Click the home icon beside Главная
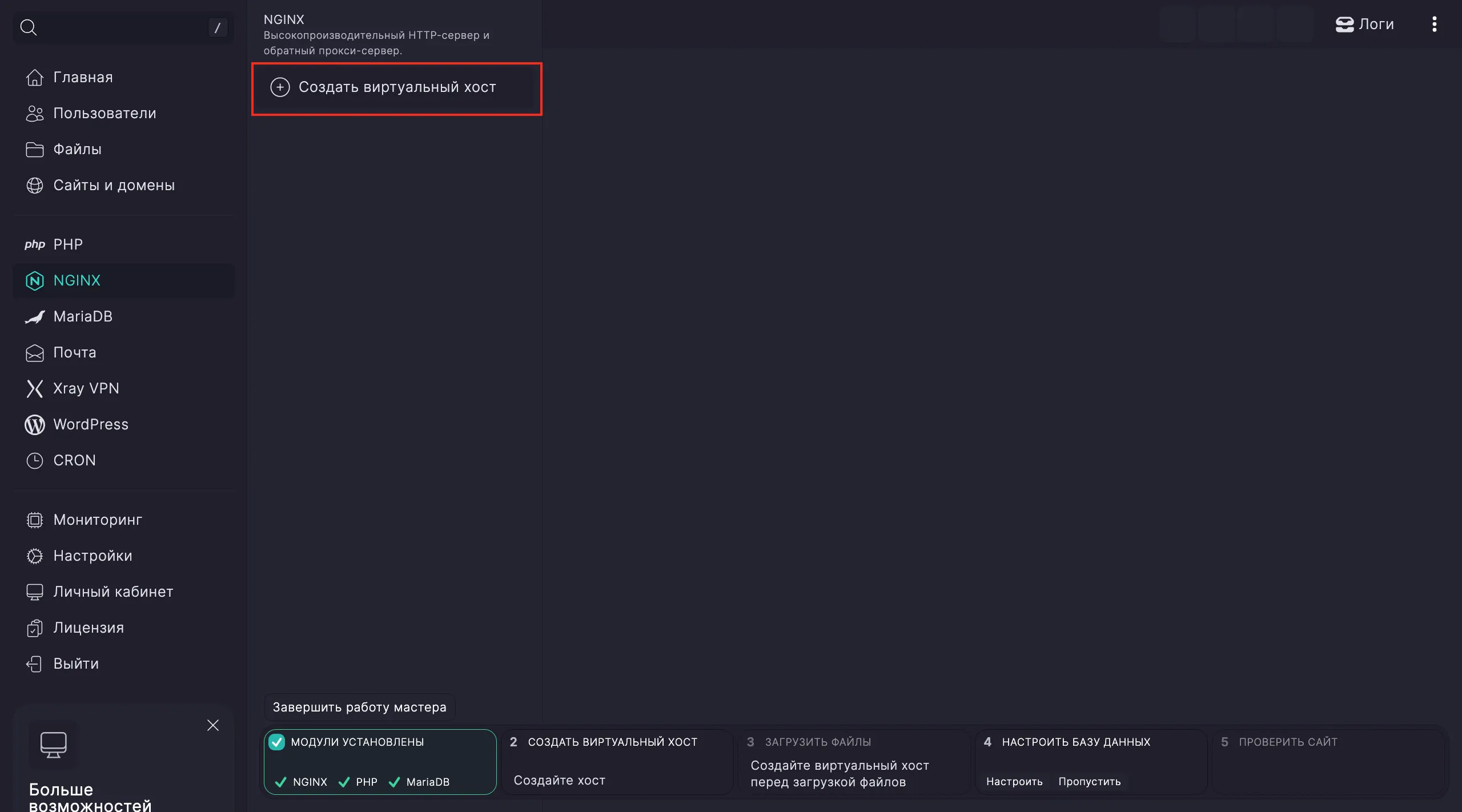This screenshot has height=812, width=1462. click(34, 77)
